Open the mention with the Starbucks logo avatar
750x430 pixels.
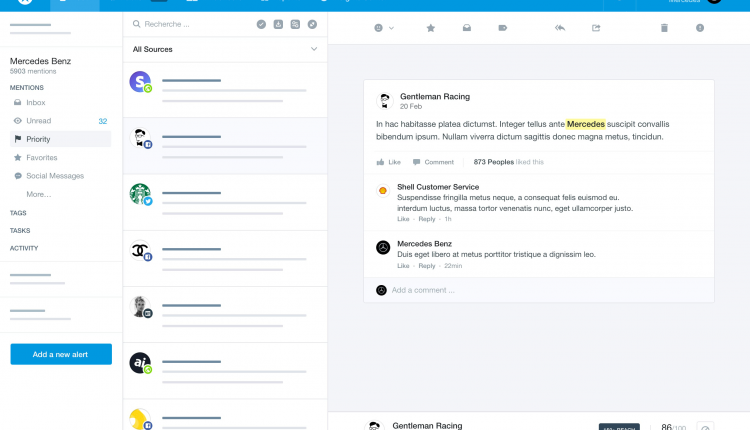point(225,202)
